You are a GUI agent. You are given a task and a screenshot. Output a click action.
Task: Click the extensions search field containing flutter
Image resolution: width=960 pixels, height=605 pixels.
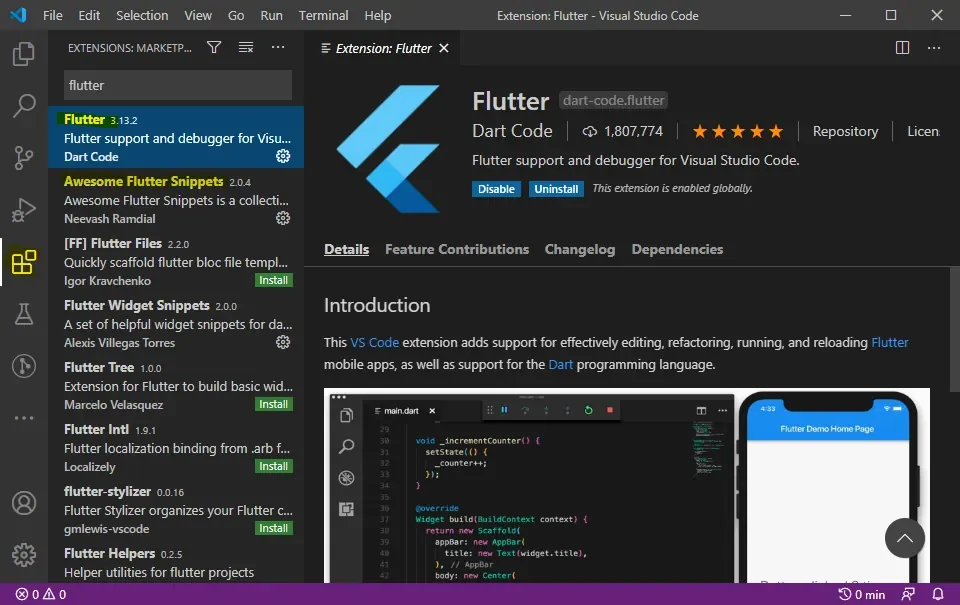click(178, 85)
